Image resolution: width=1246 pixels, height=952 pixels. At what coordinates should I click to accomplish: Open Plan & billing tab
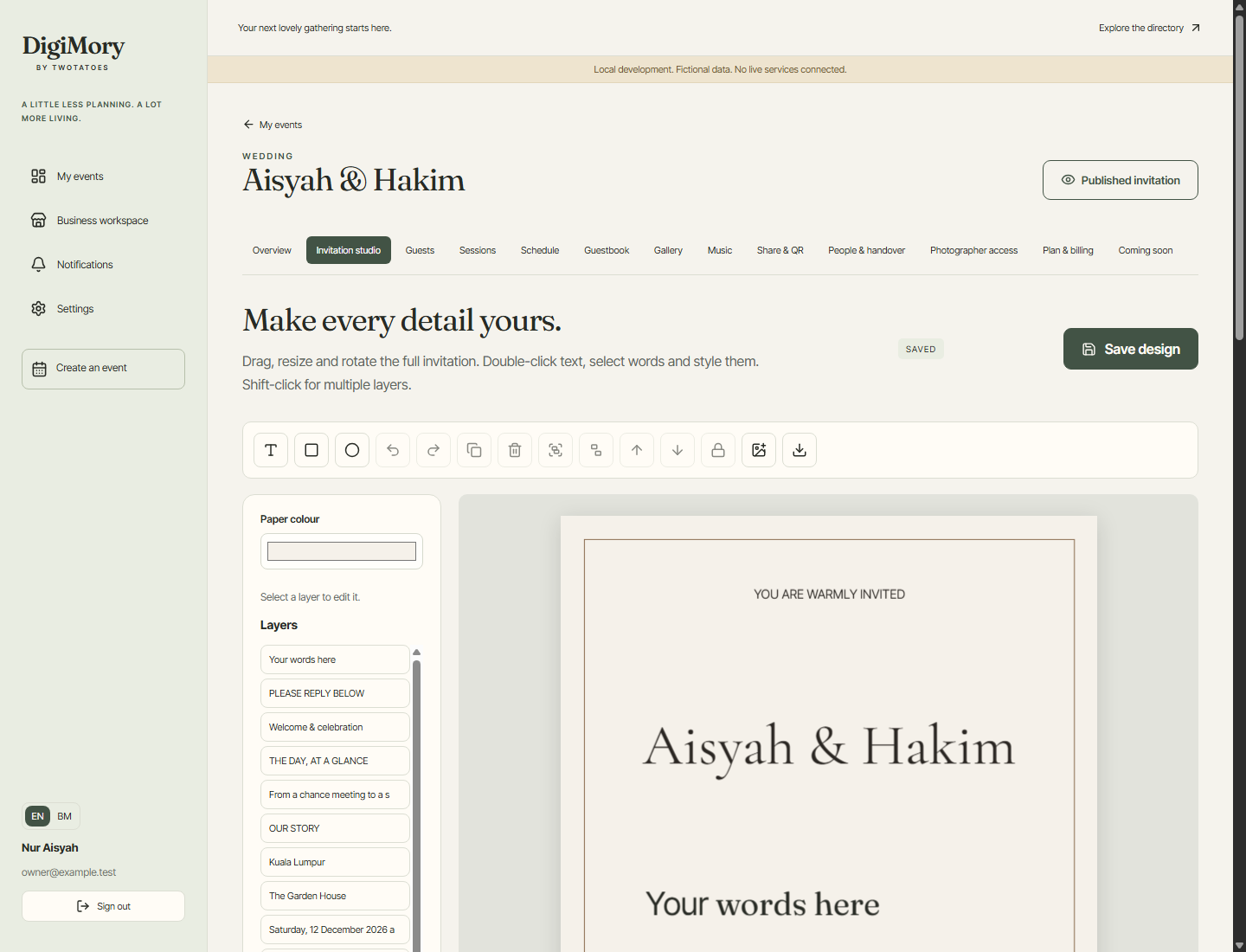1068,250
